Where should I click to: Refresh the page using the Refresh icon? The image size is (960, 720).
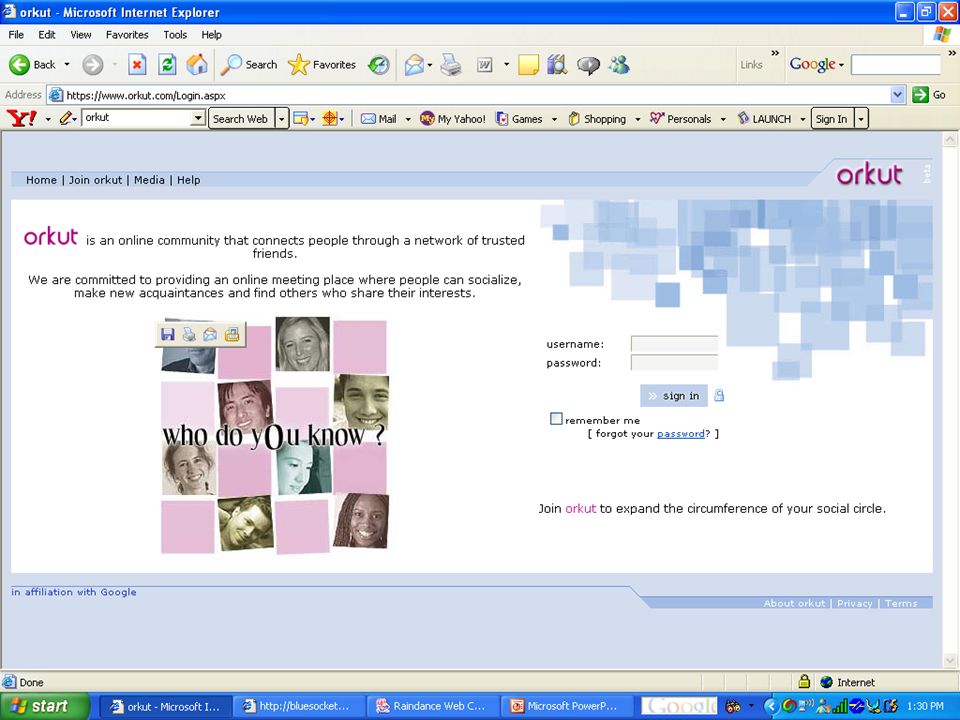point(167,64)
